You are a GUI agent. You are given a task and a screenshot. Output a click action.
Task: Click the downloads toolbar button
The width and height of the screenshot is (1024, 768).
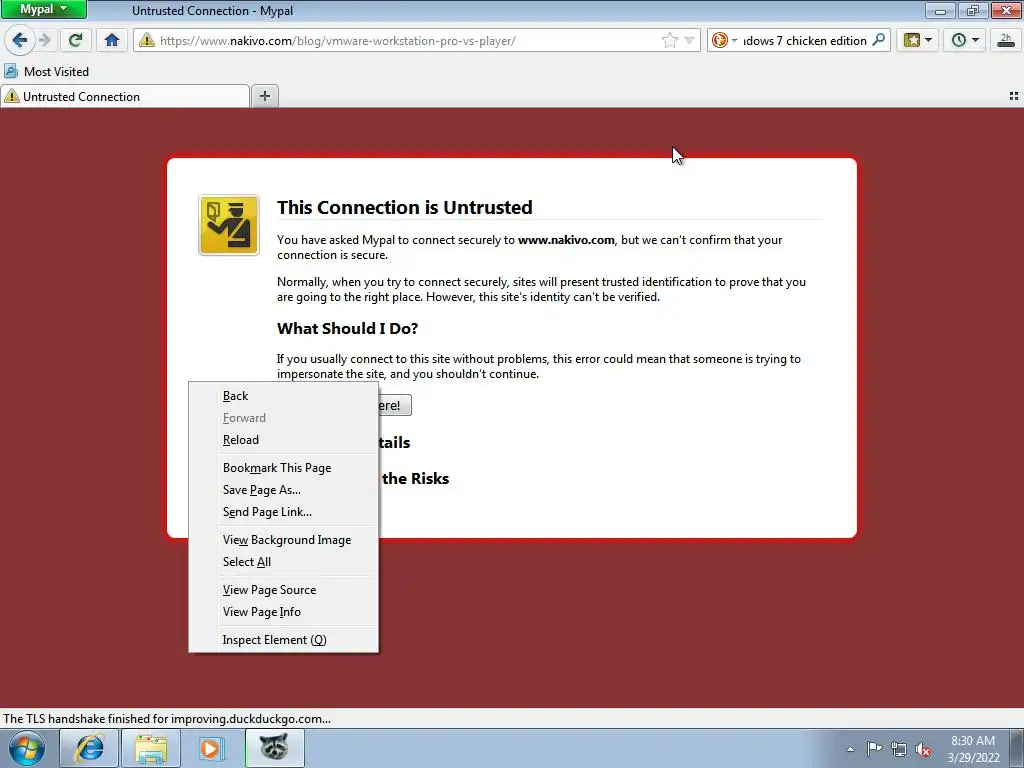[x=1006, y=40]
